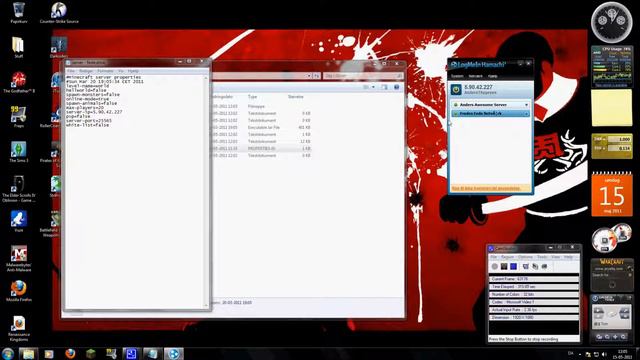This screenshot has height=360, width=640.
Task: Click CamStudio blue stop button
Action: [513, 267]
